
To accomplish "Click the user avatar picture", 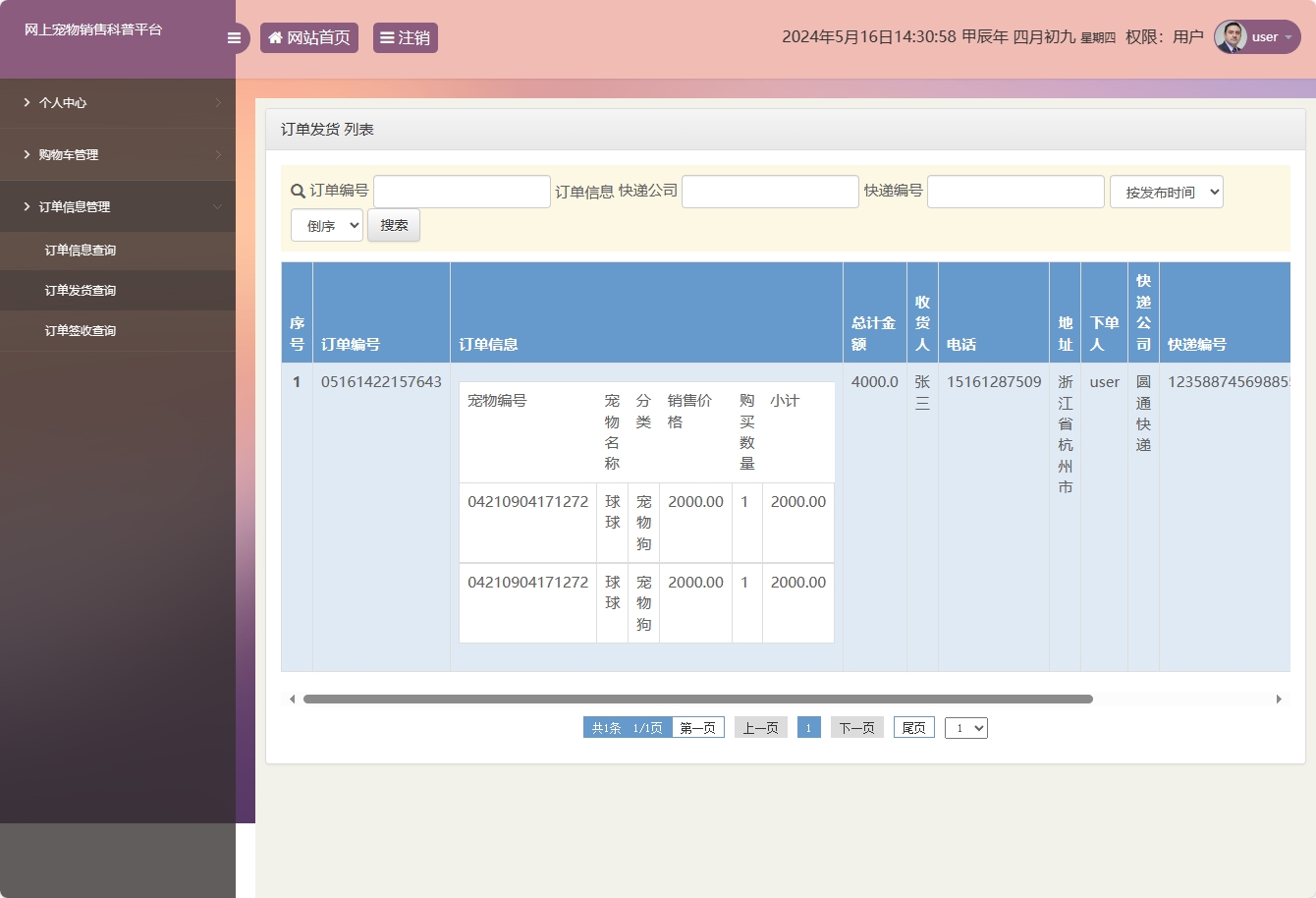I will [1231, 37].
